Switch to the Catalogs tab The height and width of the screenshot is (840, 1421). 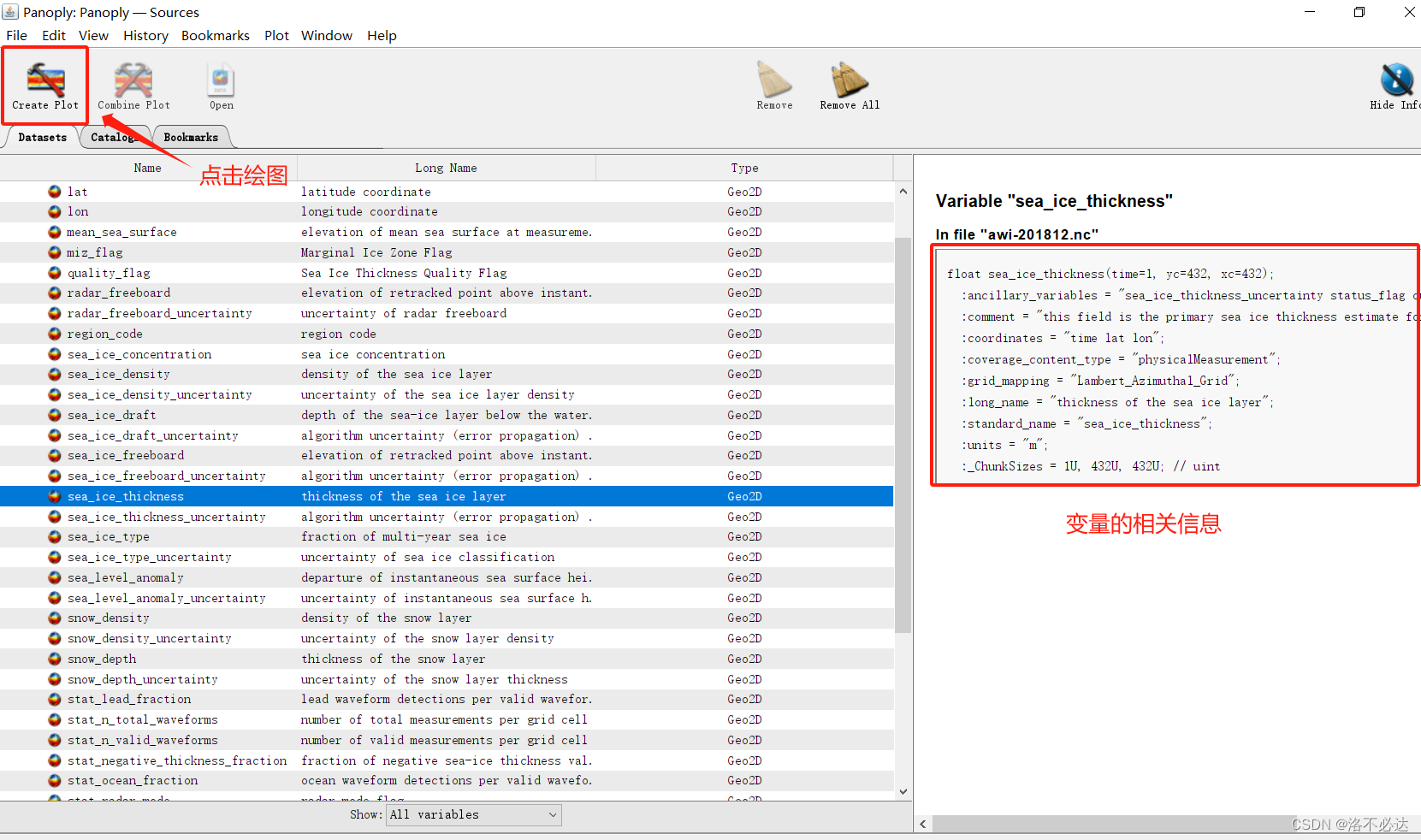click(x=114, y=137)
